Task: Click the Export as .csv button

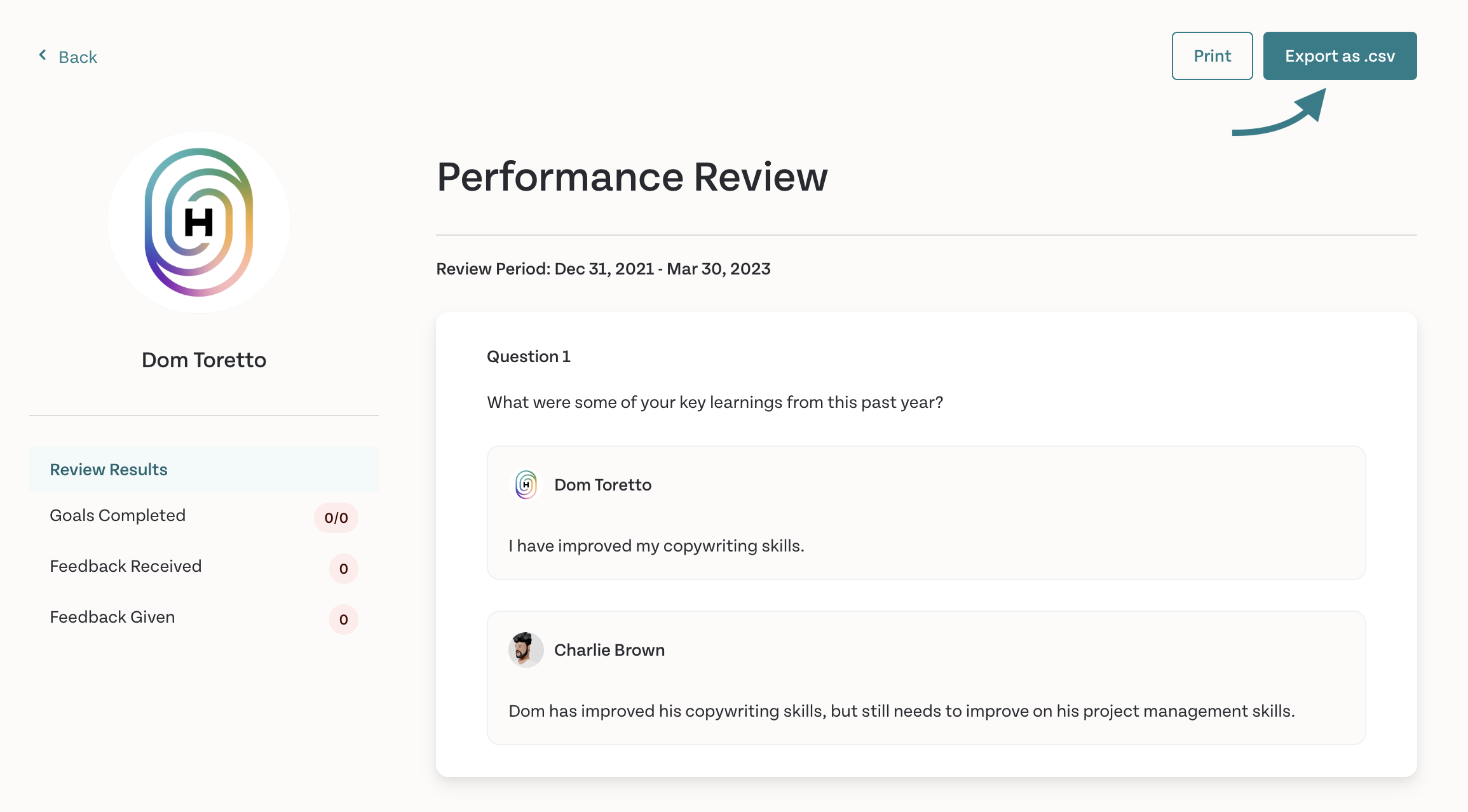Action: pyautogui.click(x=1340, y=56)
